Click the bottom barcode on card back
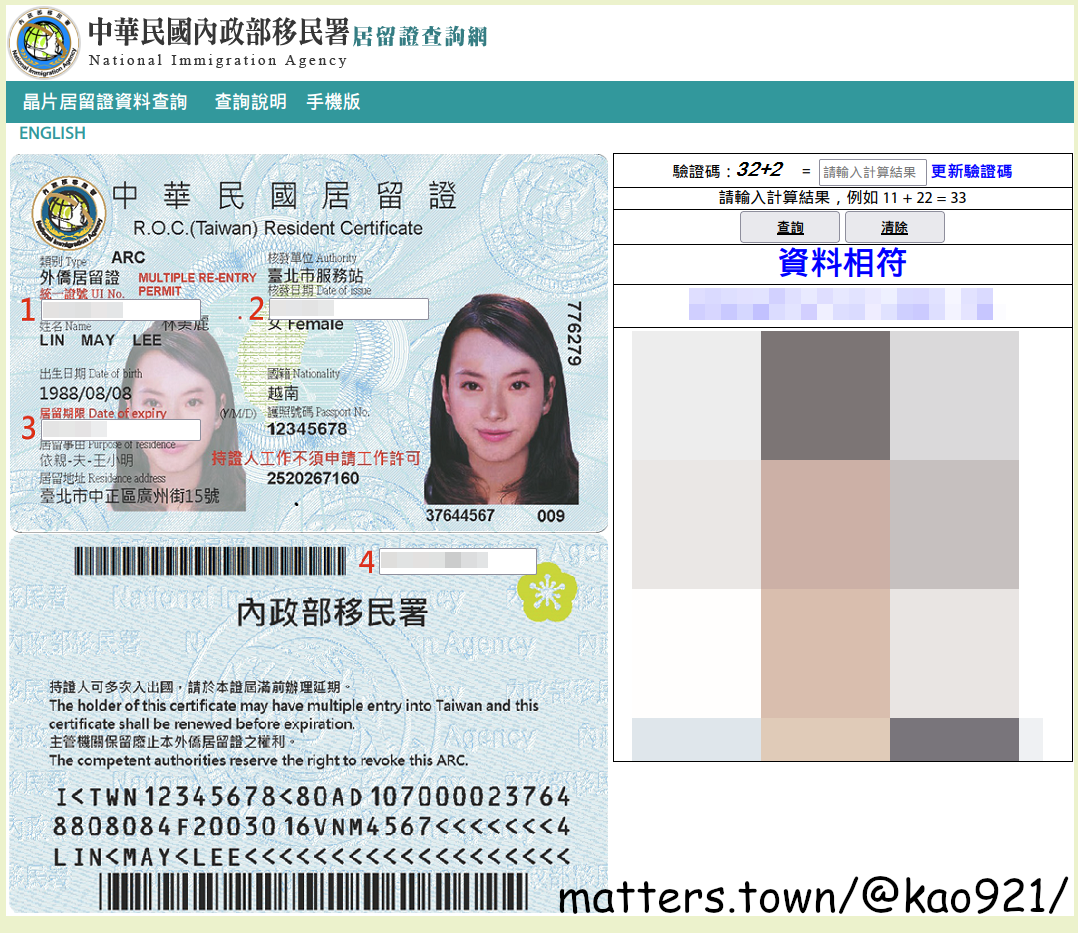 coord(314,892)
